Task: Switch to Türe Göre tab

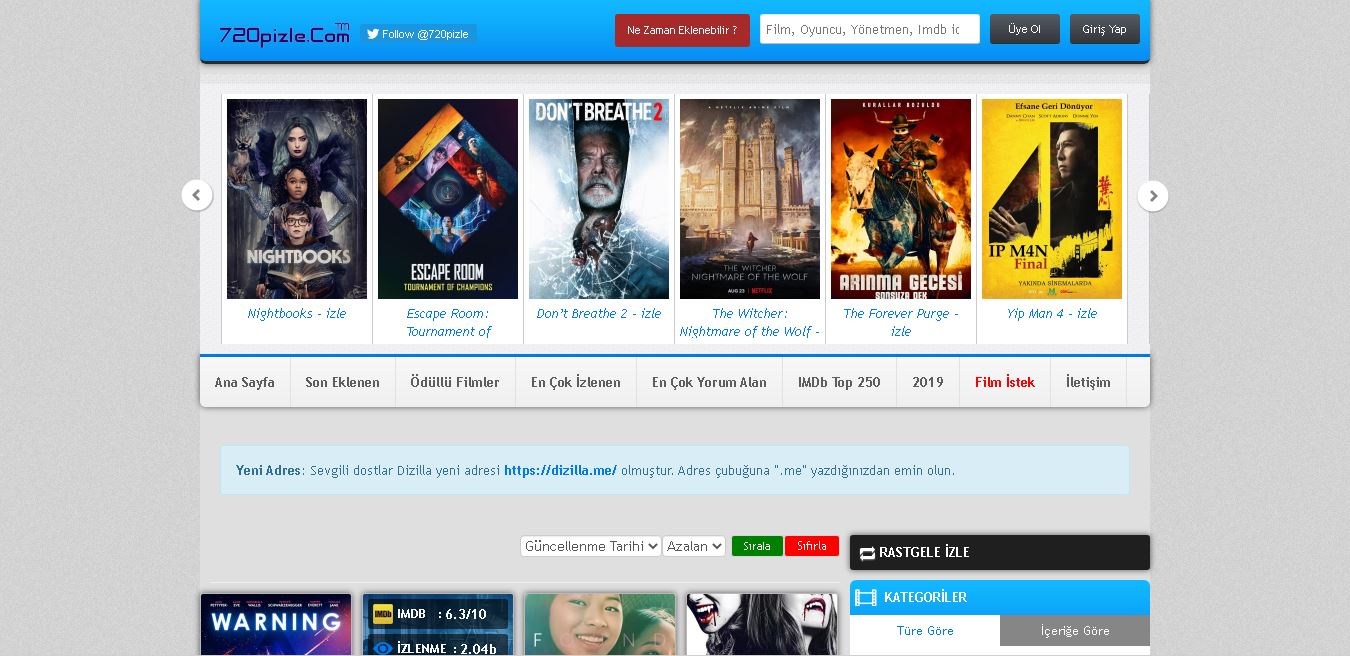Action: (x=925, y=631)
